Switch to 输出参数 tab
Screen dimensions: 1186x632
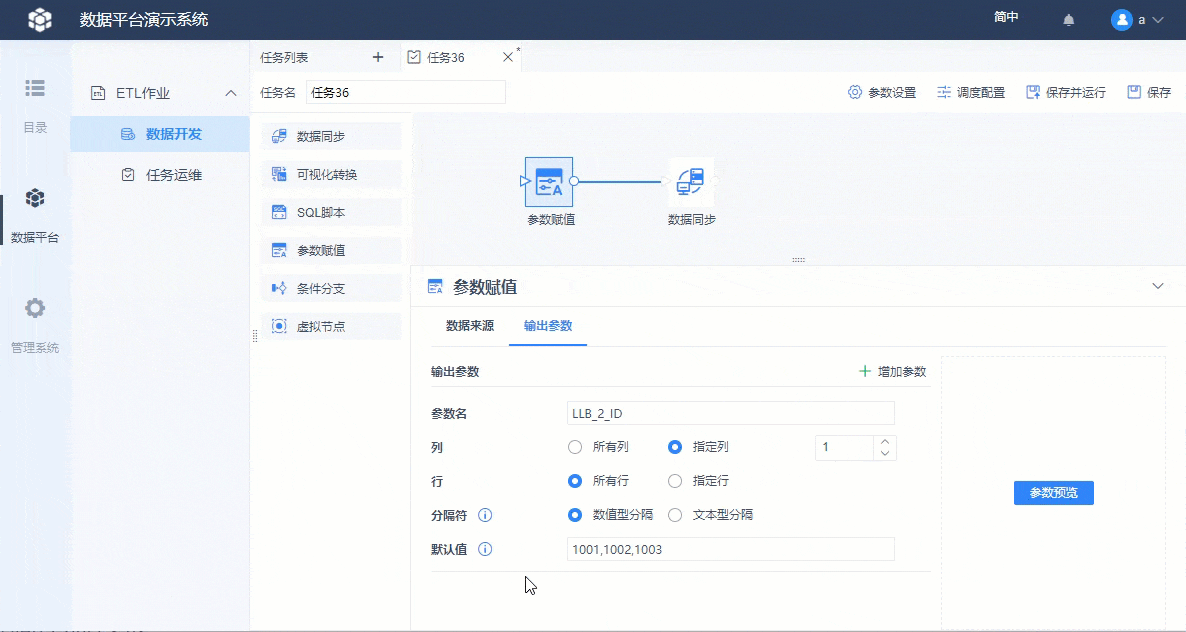548,326
